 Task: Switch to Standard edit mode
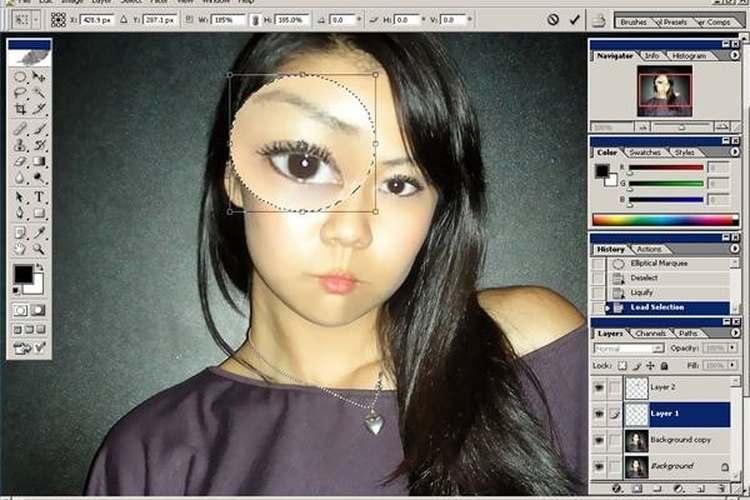point(20,311)
